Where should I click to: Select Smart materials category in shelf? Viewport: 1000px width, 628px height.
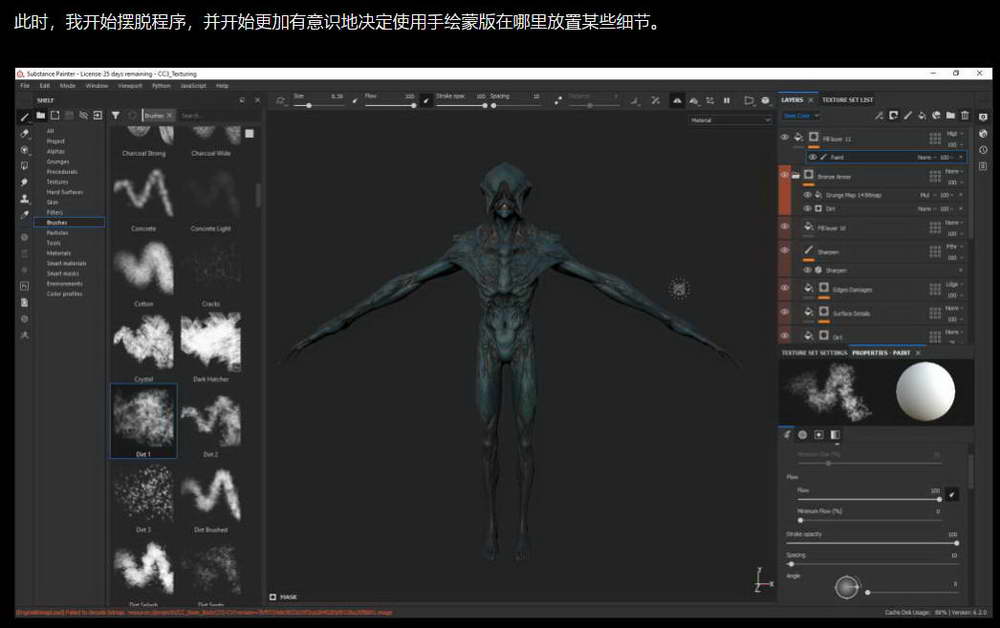pos(66,263)
